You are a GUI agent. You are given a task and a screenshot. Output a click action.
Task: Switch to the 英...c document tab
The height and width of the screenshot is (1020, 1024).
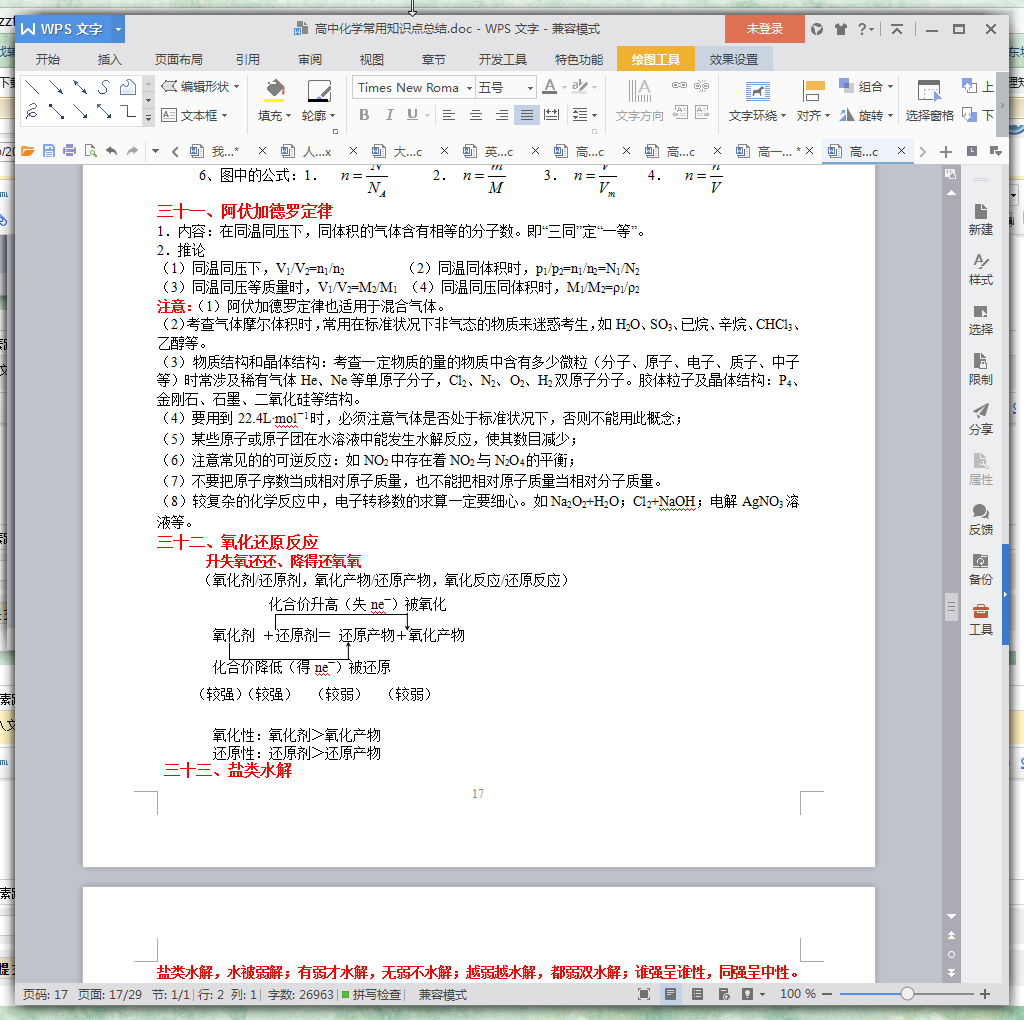pyautogui.click(x=498, y=151)
